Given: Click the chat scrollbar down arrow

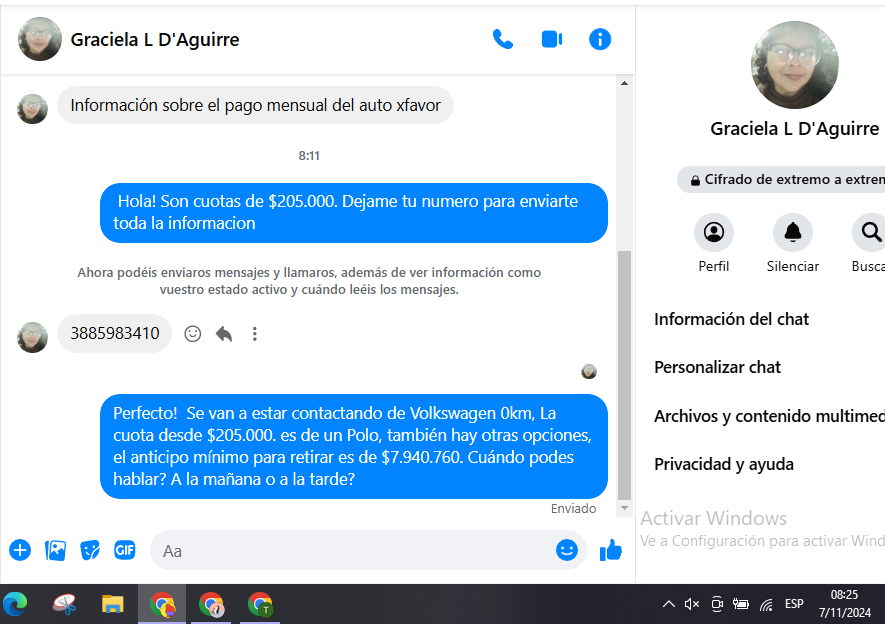Looking at the screenshot, I should click(625, 508).
